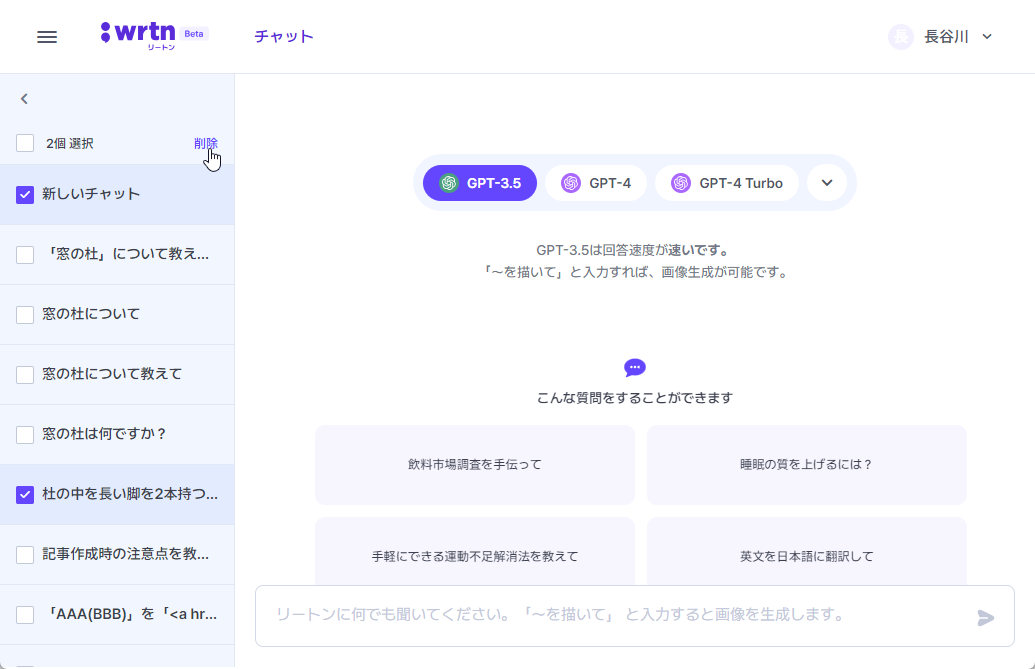
Task: Open the hamburger navigation menu
Action: click(46, 36)
